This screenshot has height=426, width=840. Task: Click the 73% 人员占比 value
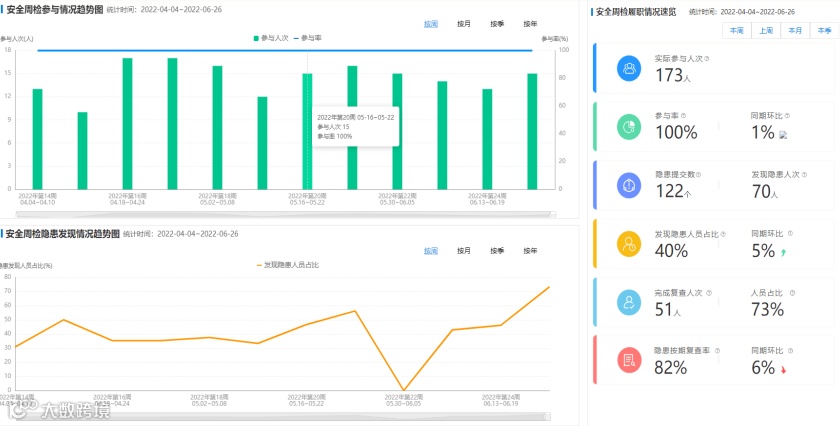coord(768,309)
